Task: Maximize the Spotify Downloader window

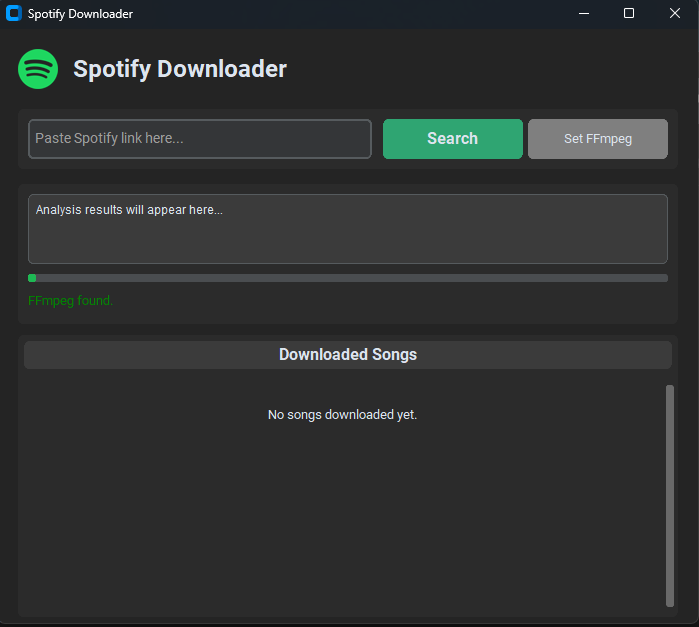Action: tap(629, 13)
